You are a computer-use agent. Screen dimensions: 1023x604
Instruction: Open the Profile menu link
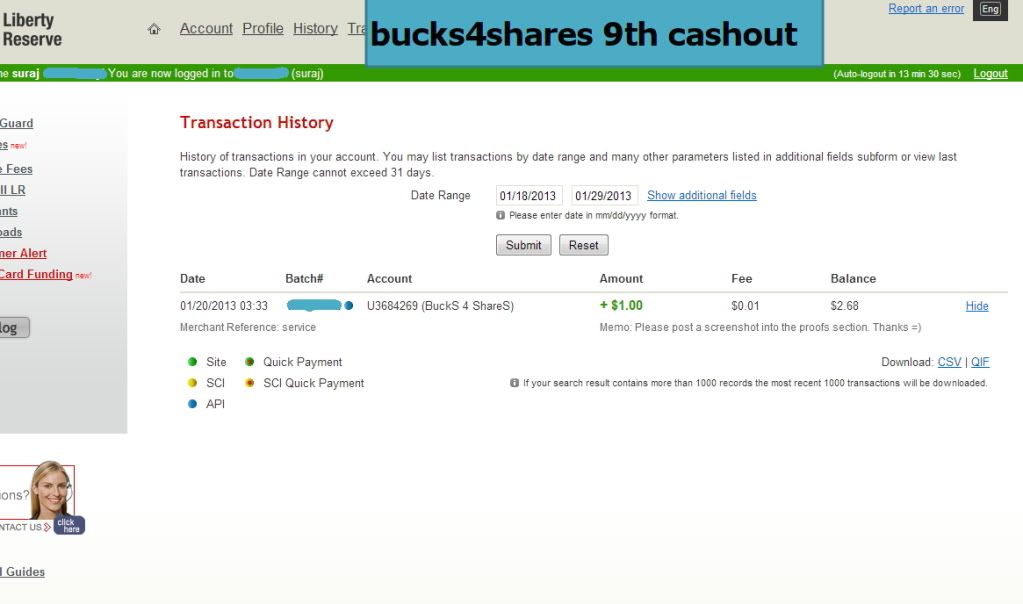coord(263,29)
